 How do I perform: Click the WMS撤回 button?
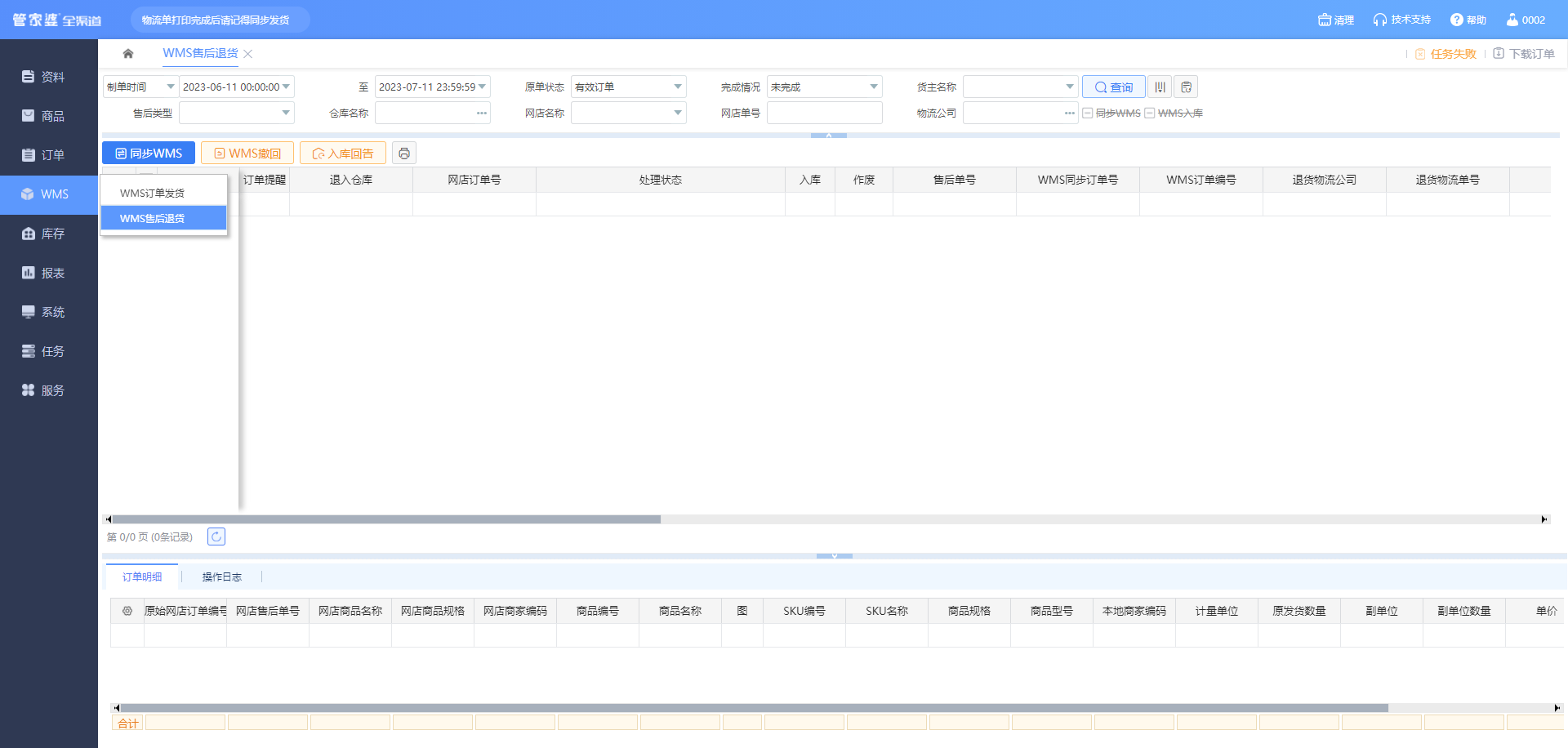(x=247, y=154)
